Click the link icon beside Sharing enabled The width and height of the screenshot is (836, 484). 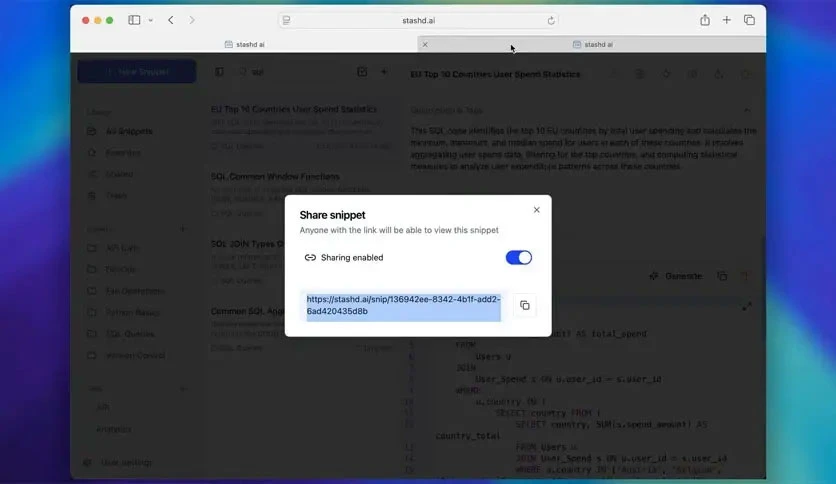310,257
